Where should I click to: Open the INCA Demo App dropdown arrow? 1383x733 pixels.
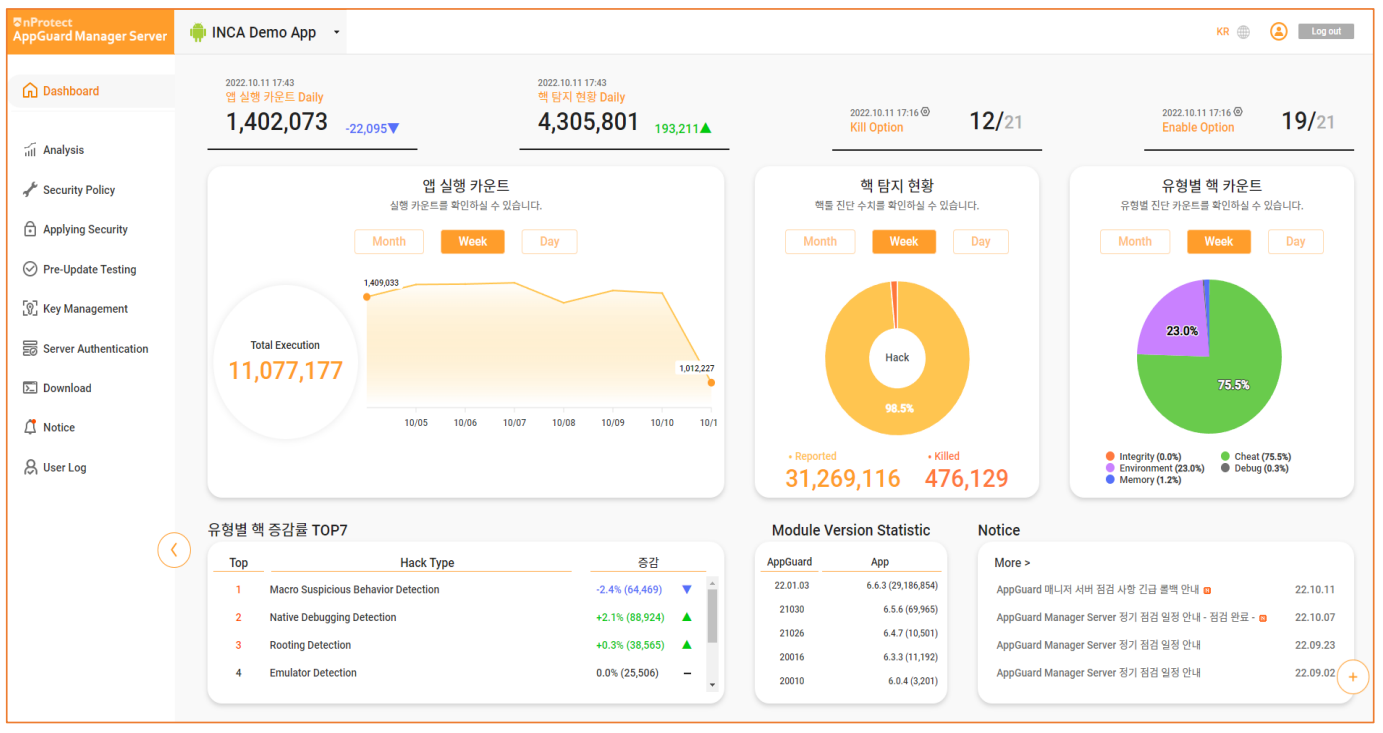337,32
